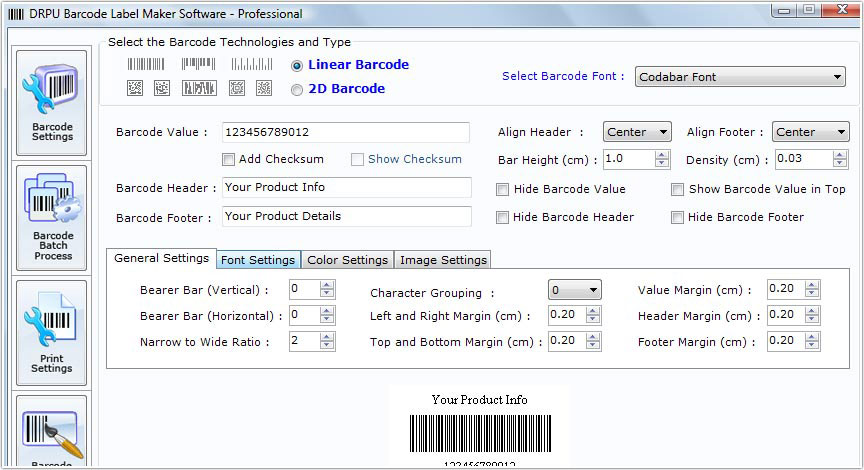Increase Density value
The height and width of the screenshot is (470, 864).
(x=839, y=155)
